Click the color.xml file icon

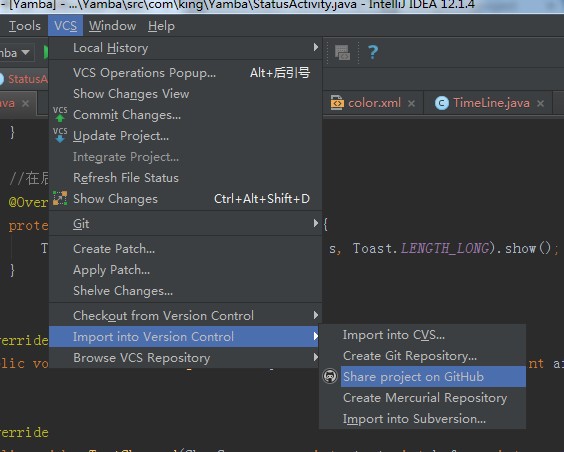point(337,103)
